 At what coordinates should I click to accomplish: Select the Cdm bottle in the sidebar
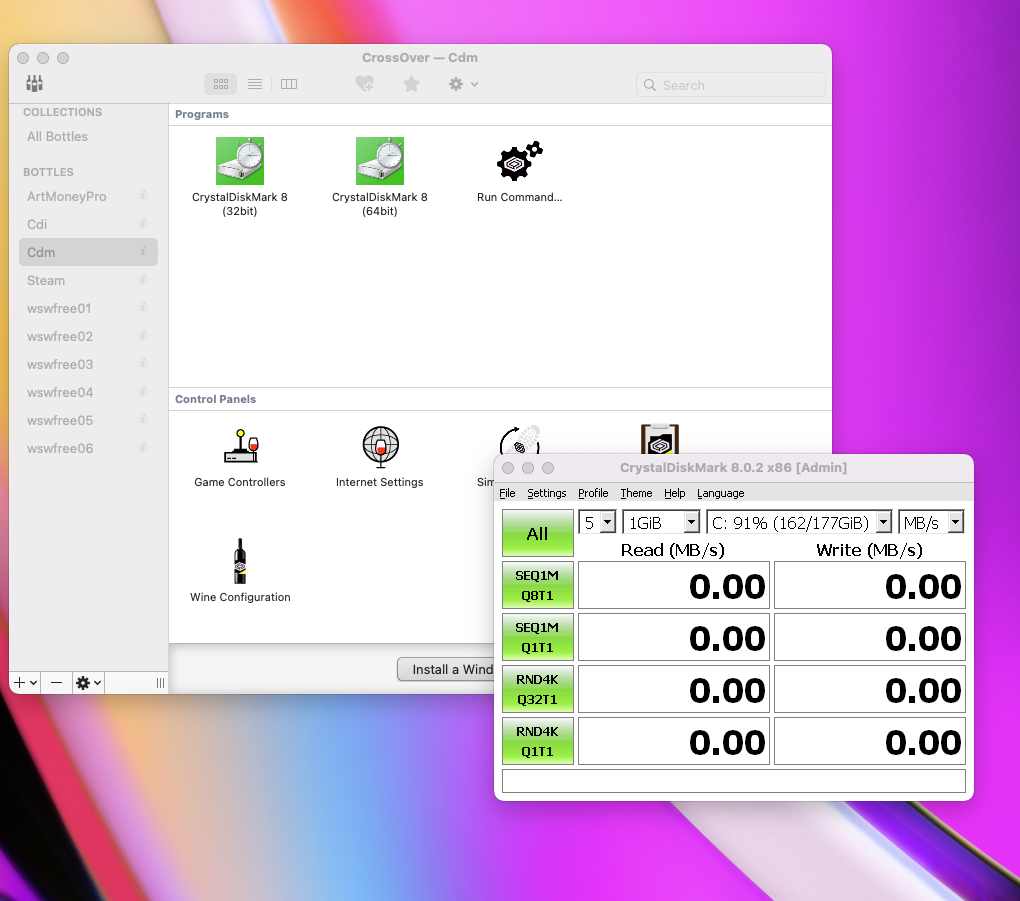point(88,252)
